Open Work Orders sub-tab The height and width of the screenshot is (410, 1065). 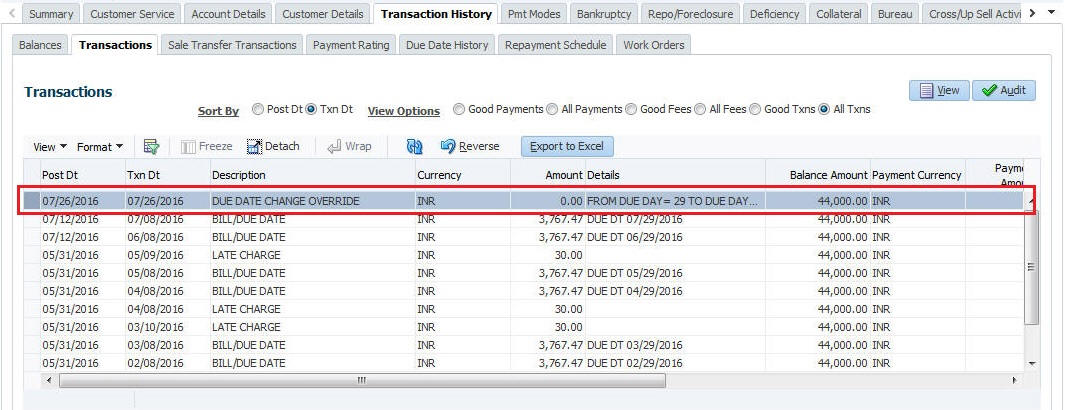pyautogui.click(x=653, y=45)
